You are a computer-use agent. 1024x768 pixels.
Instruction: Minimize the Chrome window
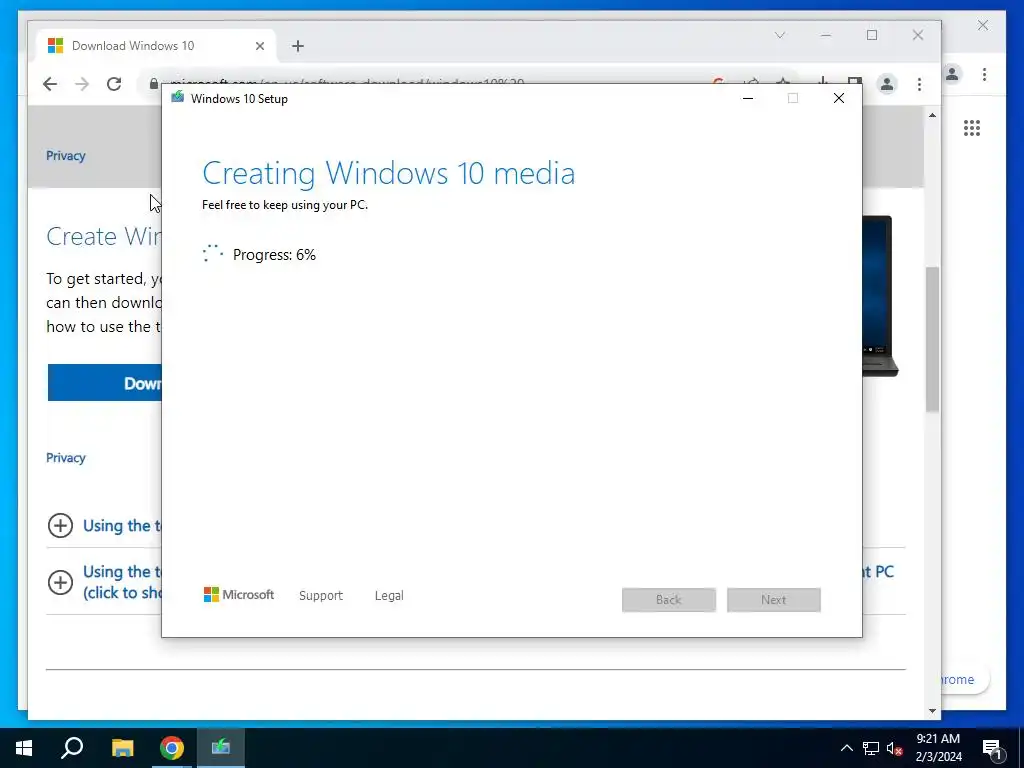826,35
